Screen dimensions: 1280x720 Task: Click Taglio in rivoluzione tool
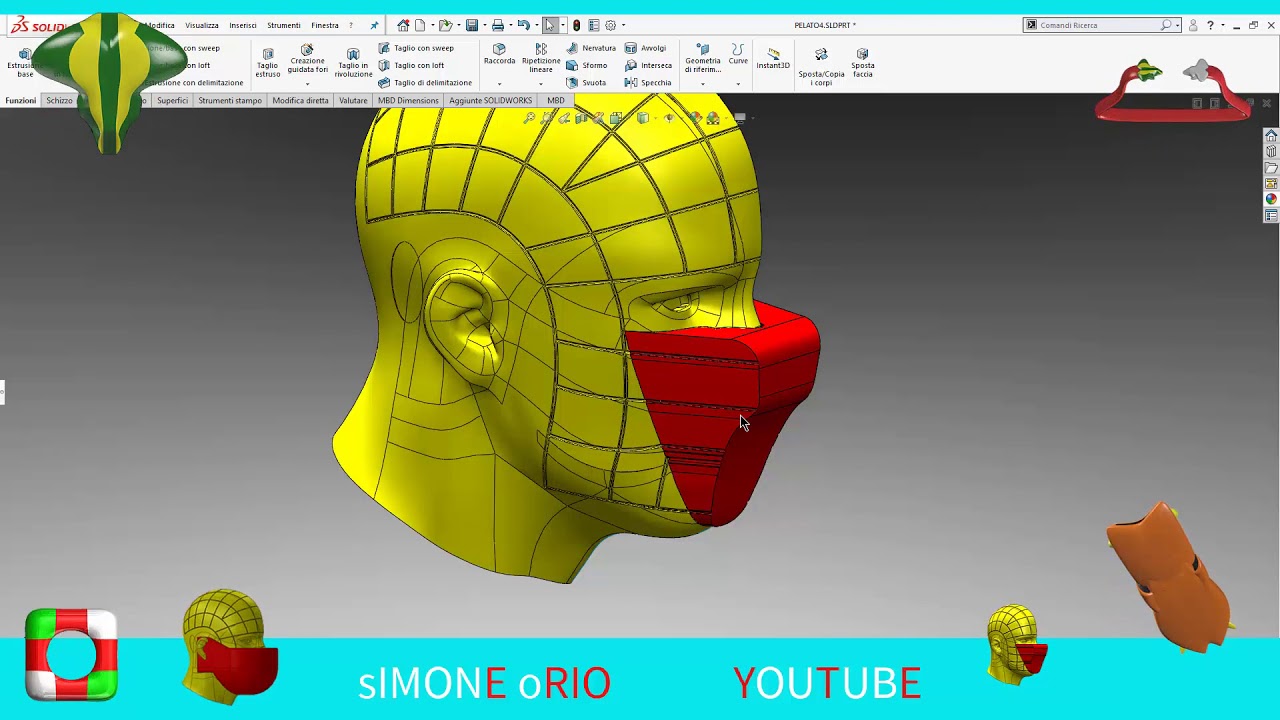[353, 63]
